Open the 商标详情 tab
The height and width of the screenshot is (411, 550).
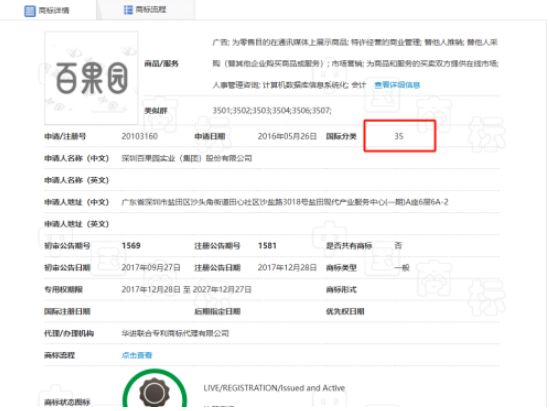[47, 10]
